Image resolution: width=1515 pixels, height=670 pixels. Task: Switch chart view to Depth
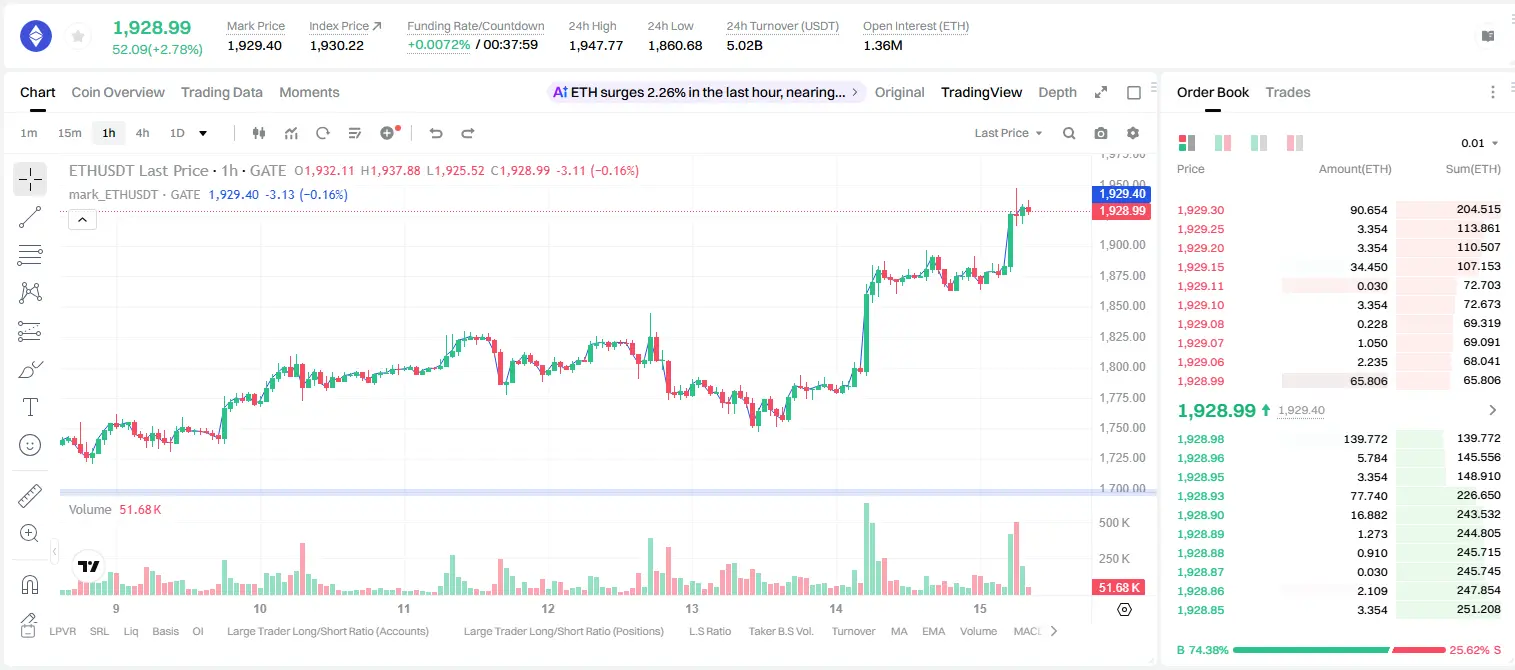click(x=1057, y=92)
